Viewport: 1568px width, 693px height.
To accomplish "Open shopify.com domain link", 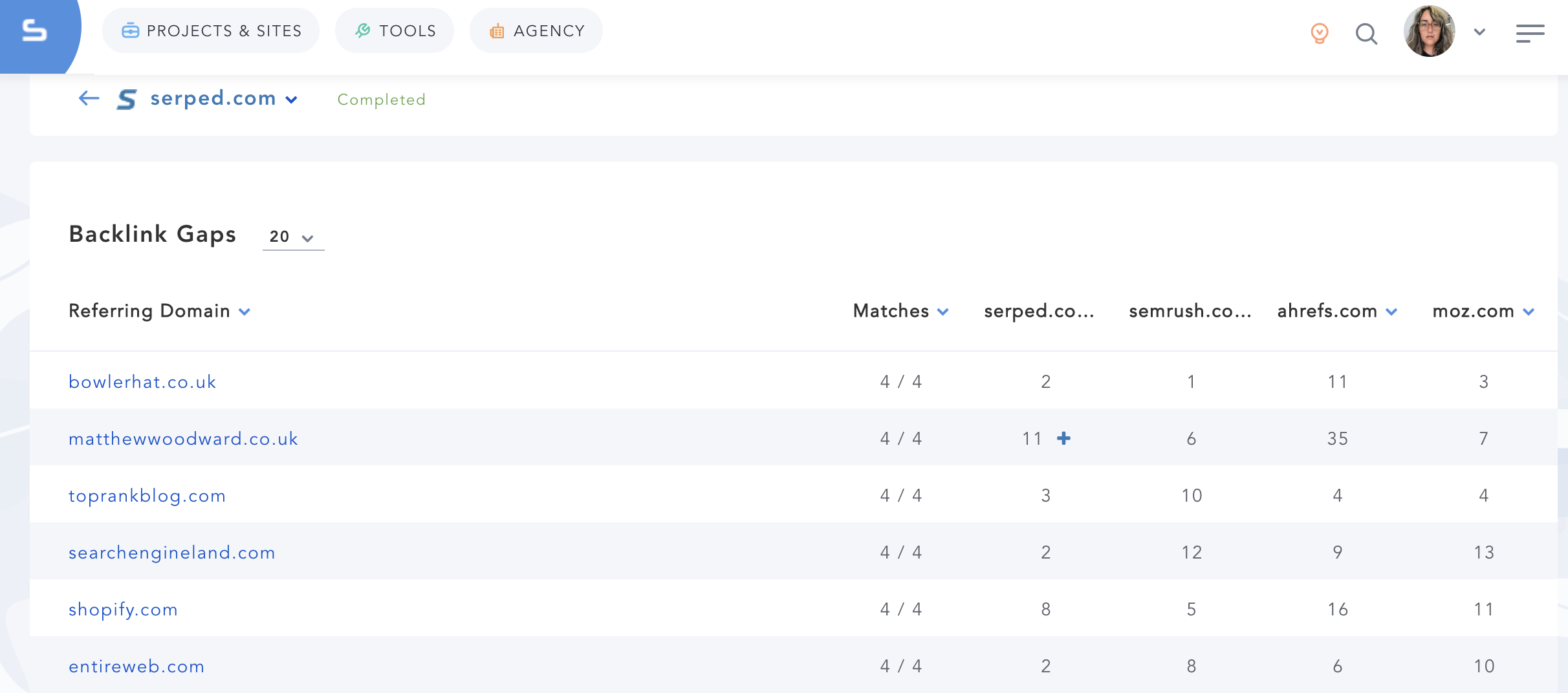I will pos(123,610).
